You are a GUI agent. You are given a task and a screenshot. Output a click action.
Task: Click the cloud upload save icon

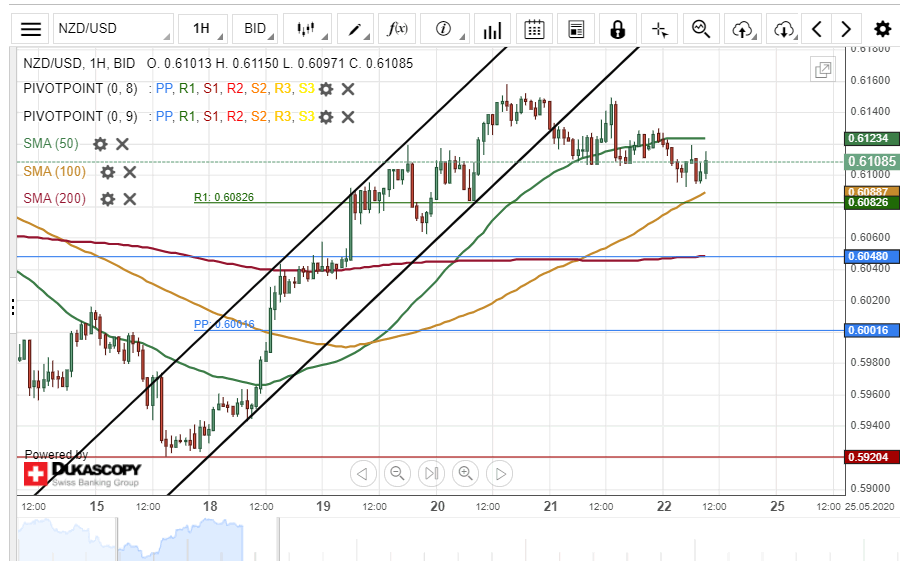[742, 29]
